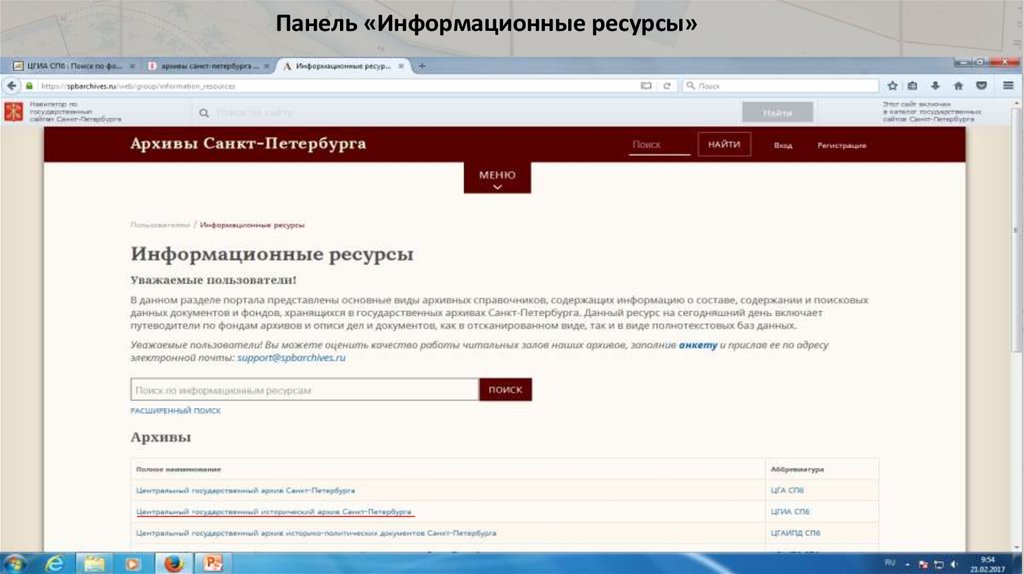Open the Windows Start menu
The width and height of the screenshot is (1024, 574).
point(17,563)
